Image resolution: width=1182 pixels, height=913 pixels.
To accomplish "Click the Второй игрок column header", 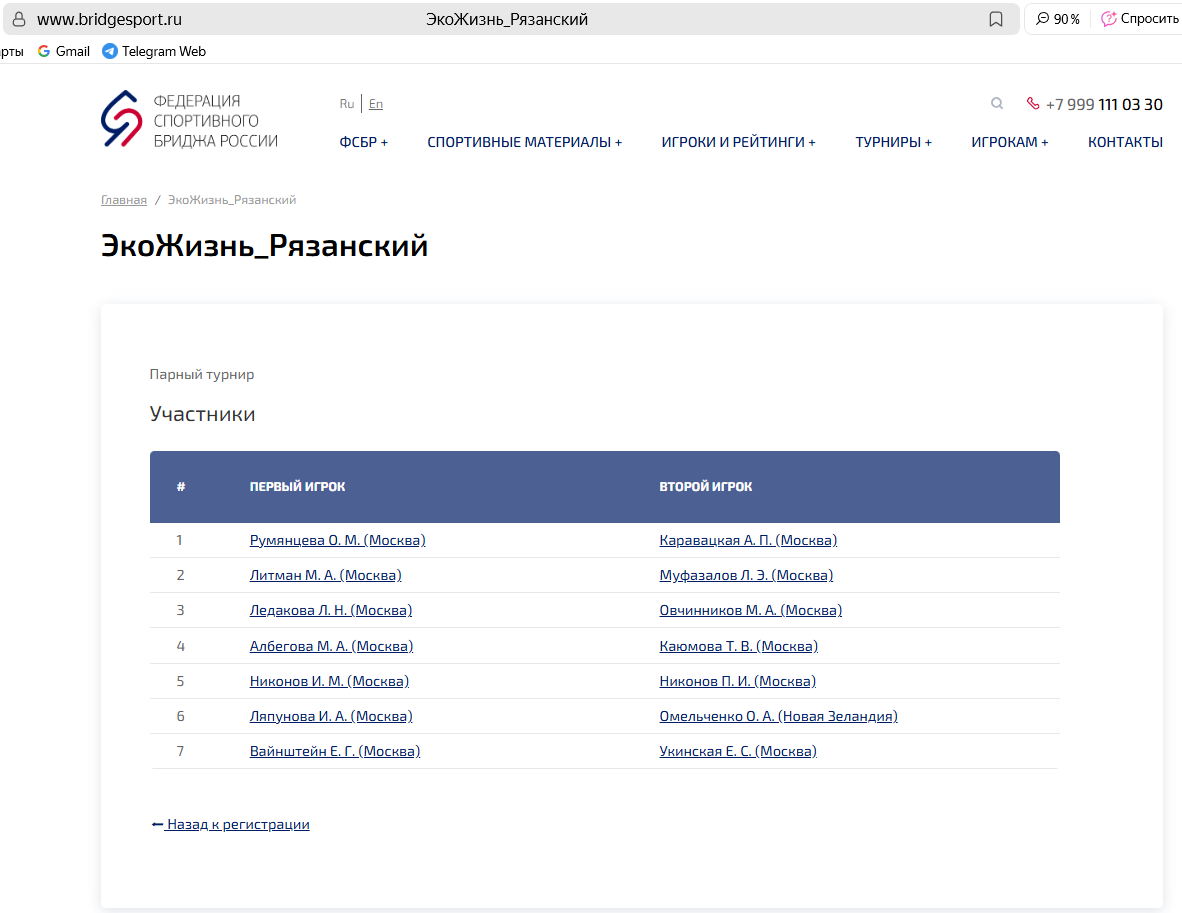I will click(706, 487).
